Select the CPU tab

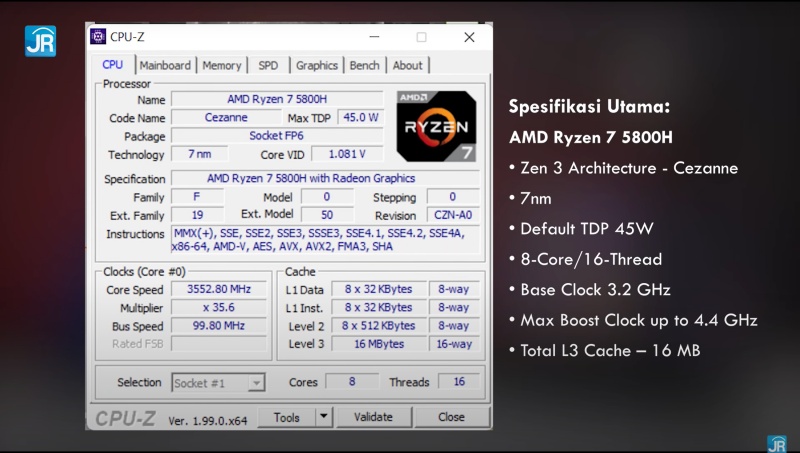coord(113,65)
